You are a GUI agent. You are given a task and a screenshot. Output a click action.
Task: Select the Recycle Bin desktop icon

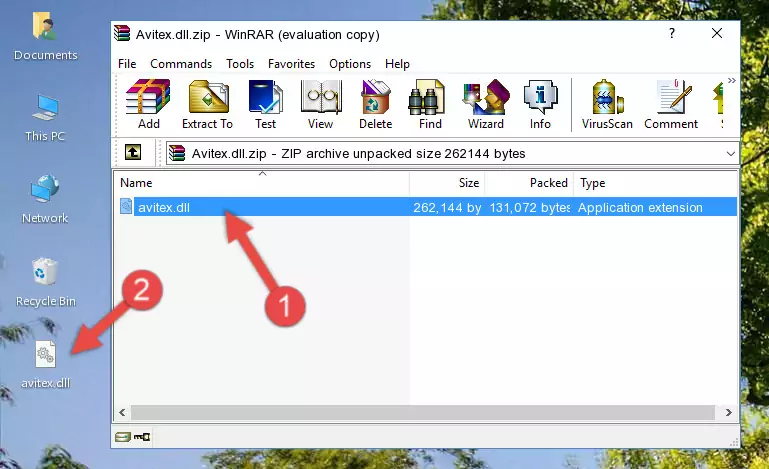click(45, 282)
